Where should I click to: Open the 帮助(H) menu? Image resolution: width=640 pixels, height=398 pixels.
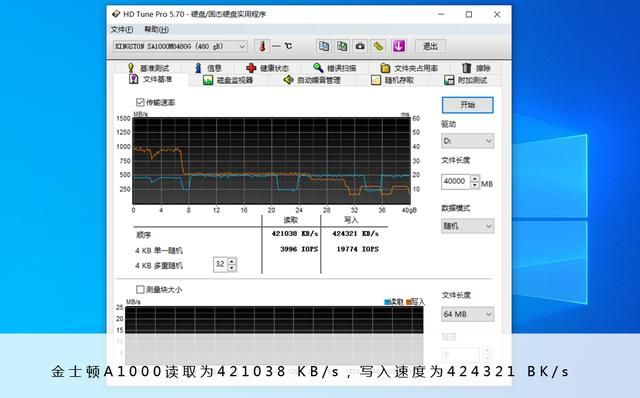[156, 29]
